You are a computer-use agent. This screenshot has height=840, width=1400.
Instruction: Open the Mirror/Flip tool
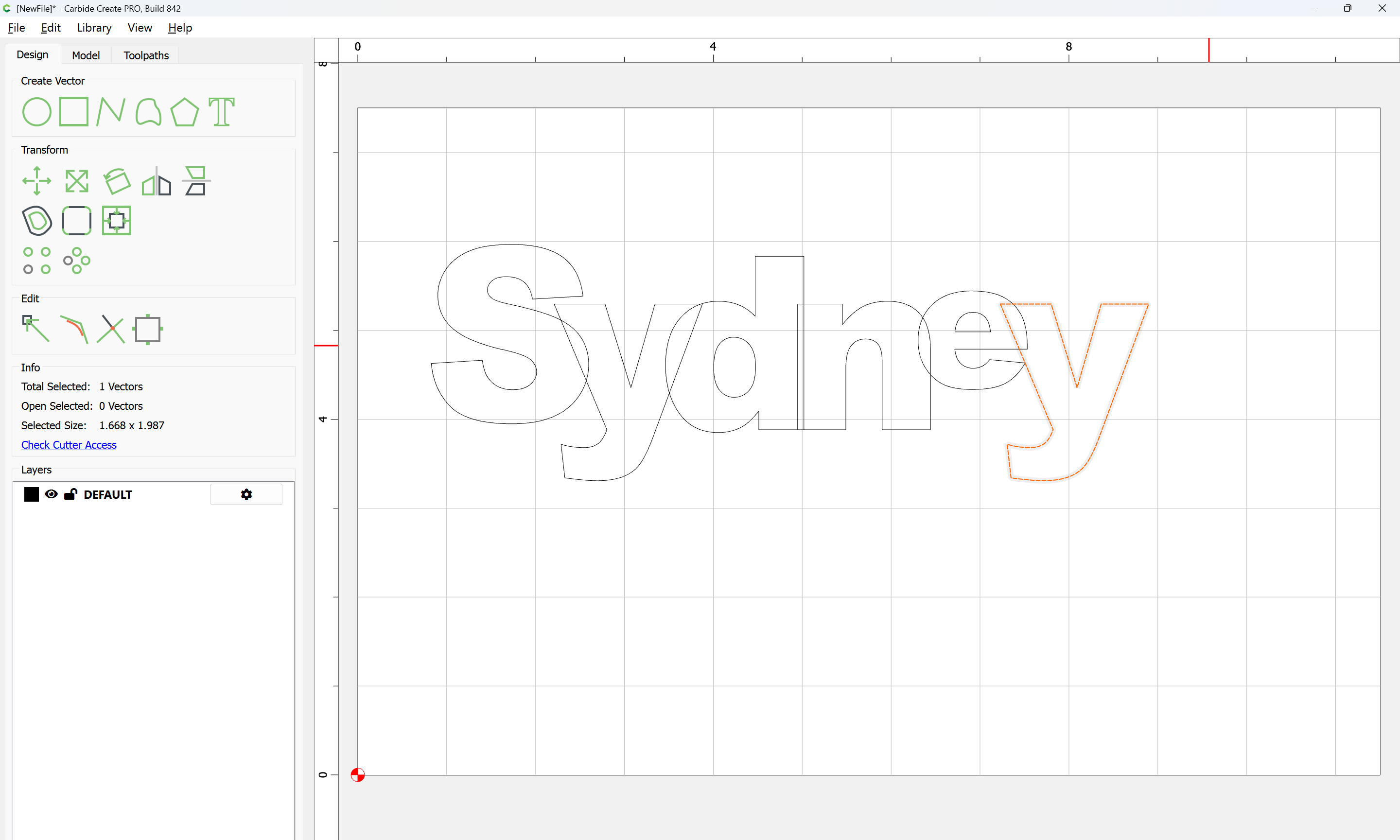tap(156, 180)
